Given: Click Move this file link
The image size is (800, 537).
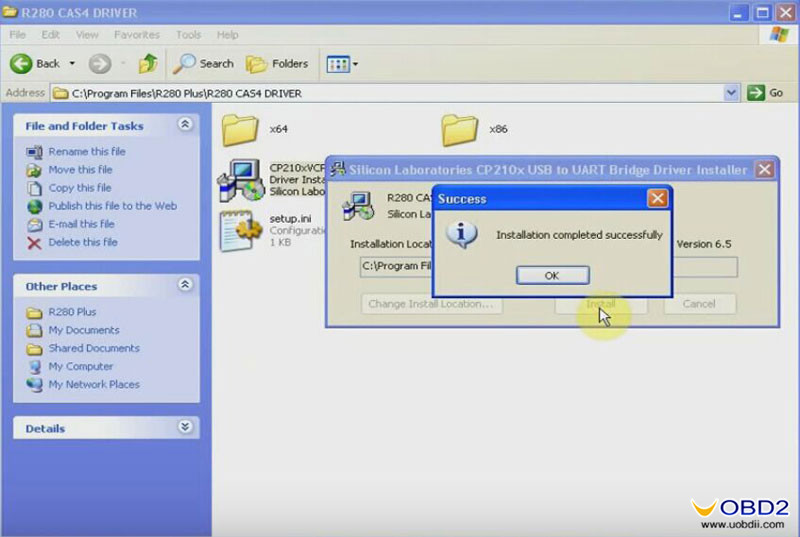Looking at the screenshot, I should [80, 169].
